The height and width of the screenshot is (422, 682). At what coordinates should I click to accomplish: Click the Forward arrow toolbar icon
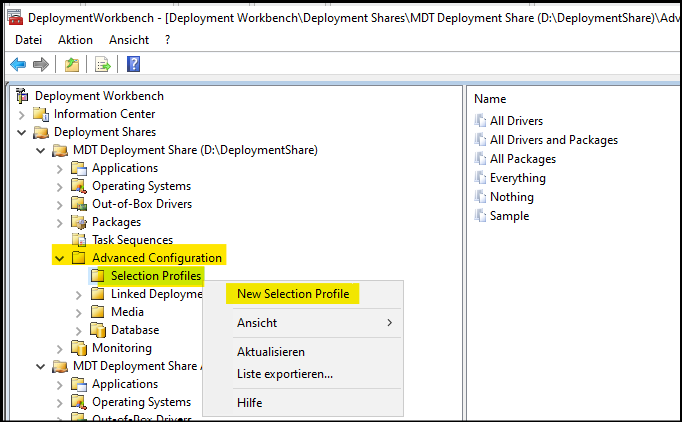(41, 64)
